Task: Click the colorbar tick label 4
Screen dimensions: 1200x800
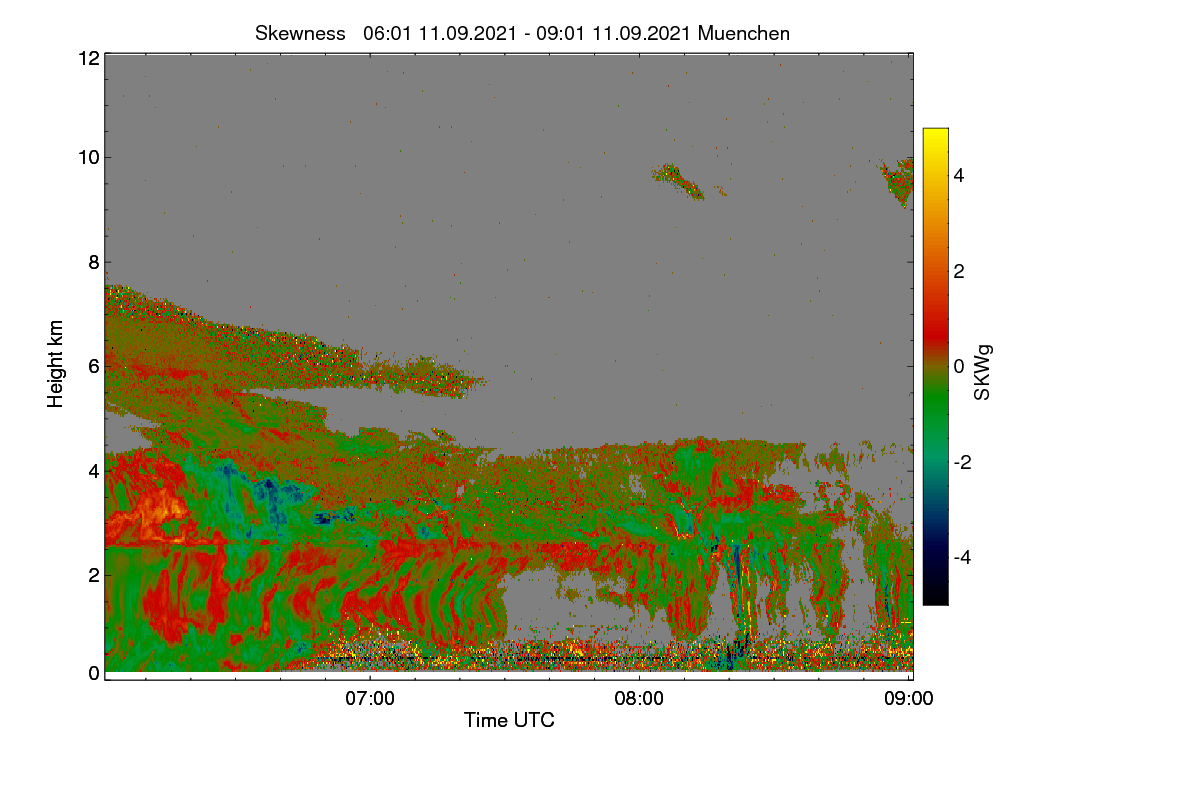Action: point(959,176)
